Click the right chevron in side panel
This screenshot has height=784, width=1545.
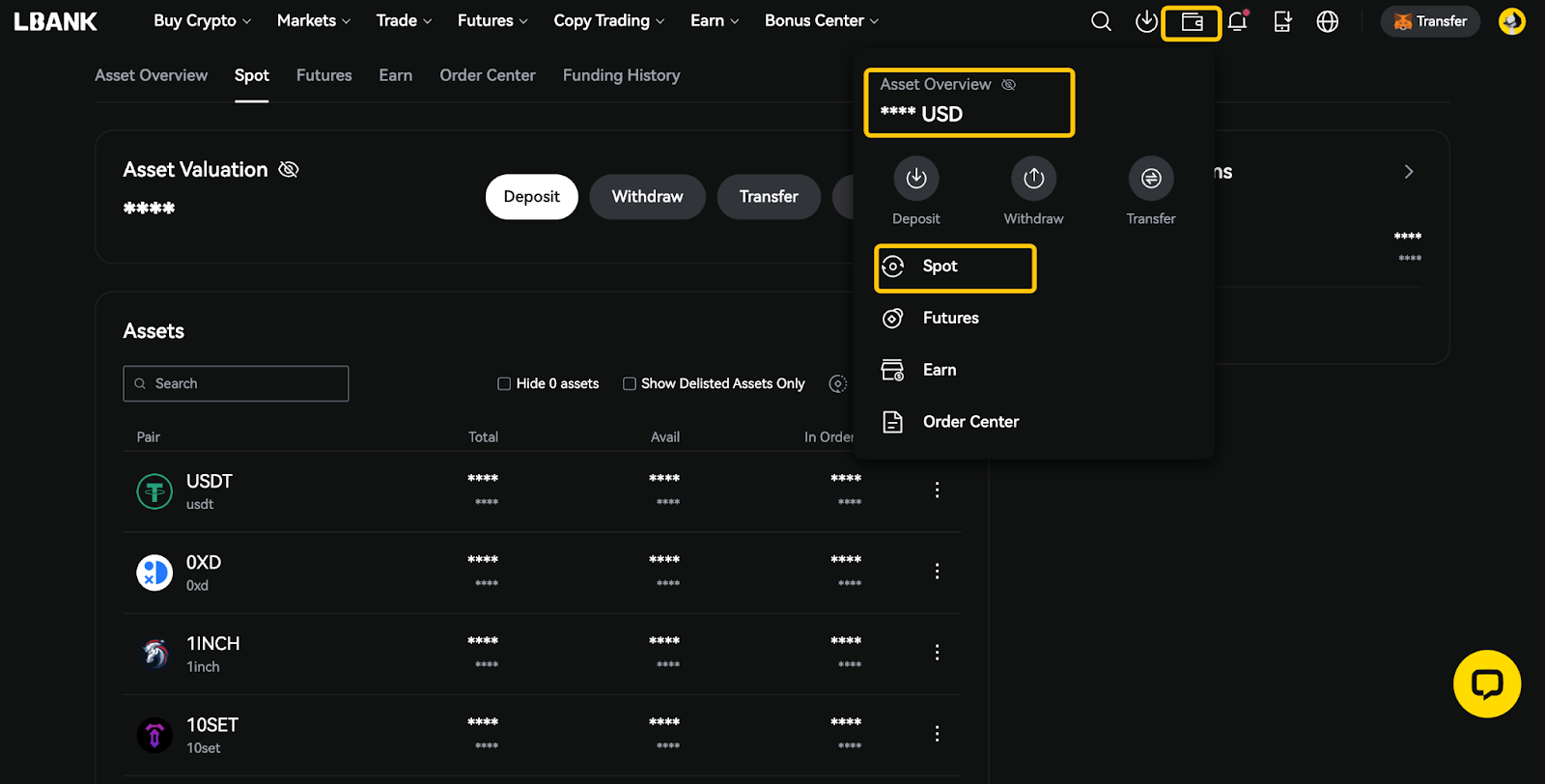(1409, 172)
